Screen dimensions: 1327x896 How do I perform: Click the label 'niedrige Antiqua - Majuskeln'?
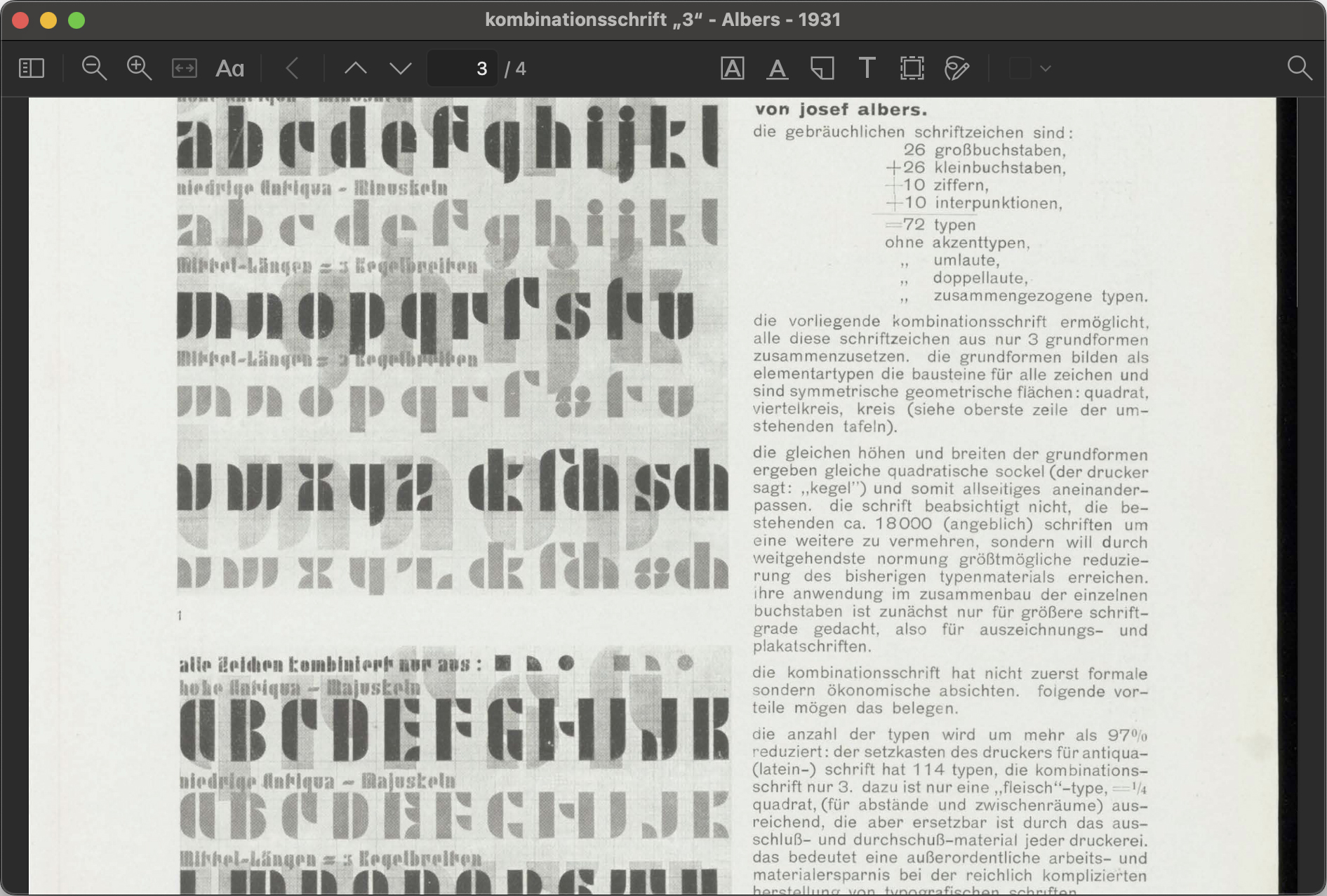[x=317, y=781]
